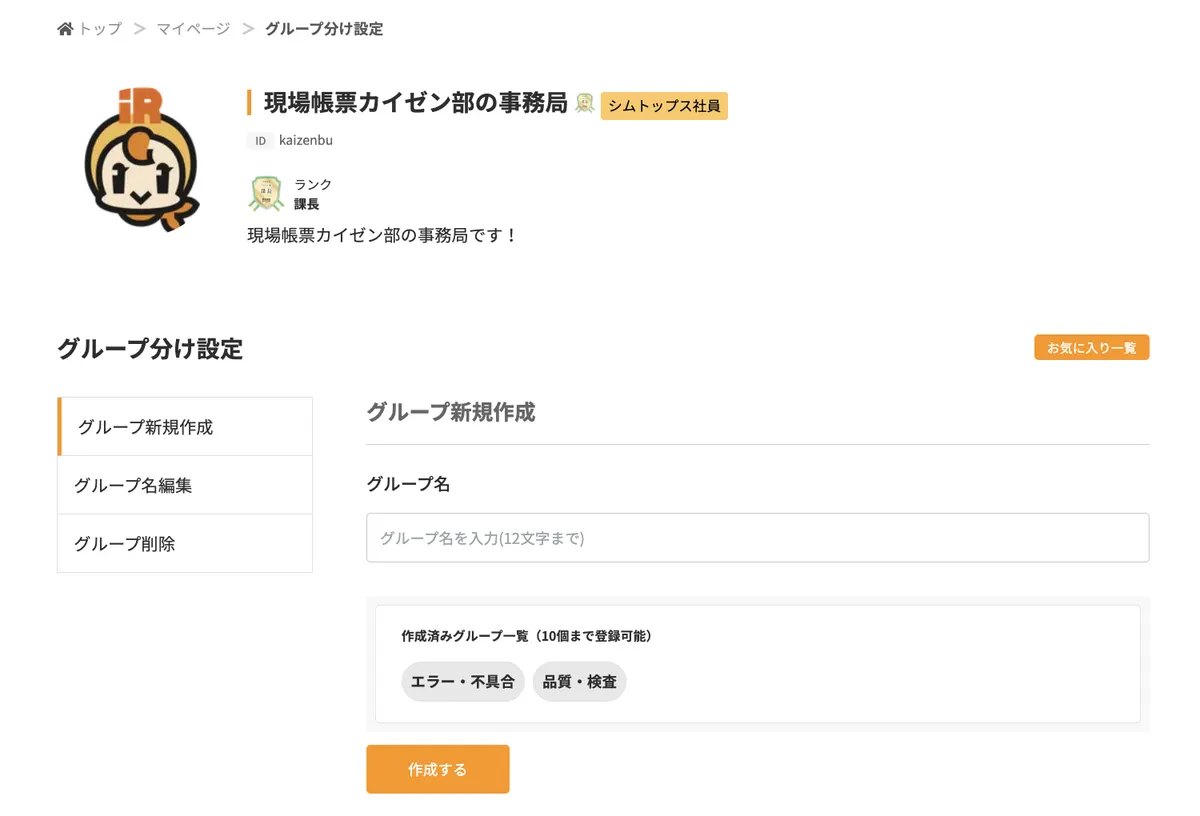The image size is (1200, 816).
Task: Focus the グループ名 input field
Action: [x=757, y=538]
